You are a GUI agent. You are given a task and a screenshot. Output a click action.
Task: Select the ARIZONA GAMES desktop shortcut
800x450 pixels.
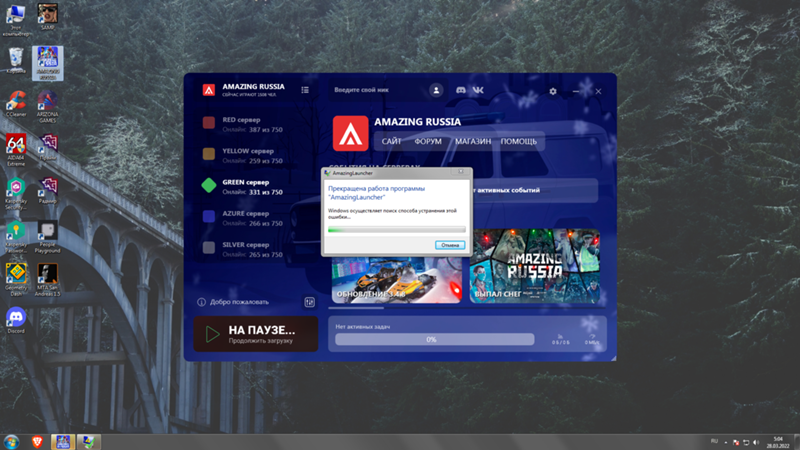click(47, 106)
